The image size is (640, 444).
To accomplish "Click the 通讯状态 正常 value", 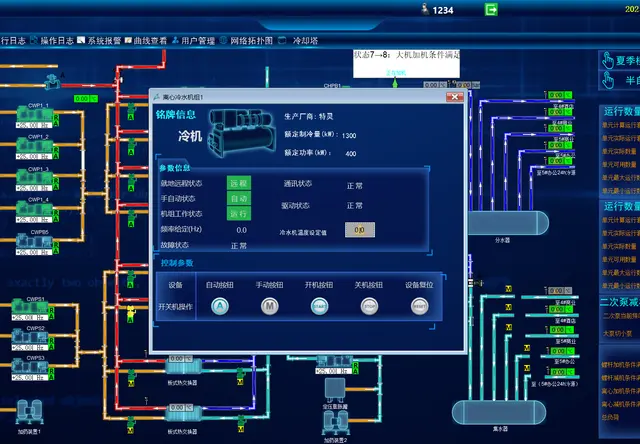I will [x=355, y=186].
